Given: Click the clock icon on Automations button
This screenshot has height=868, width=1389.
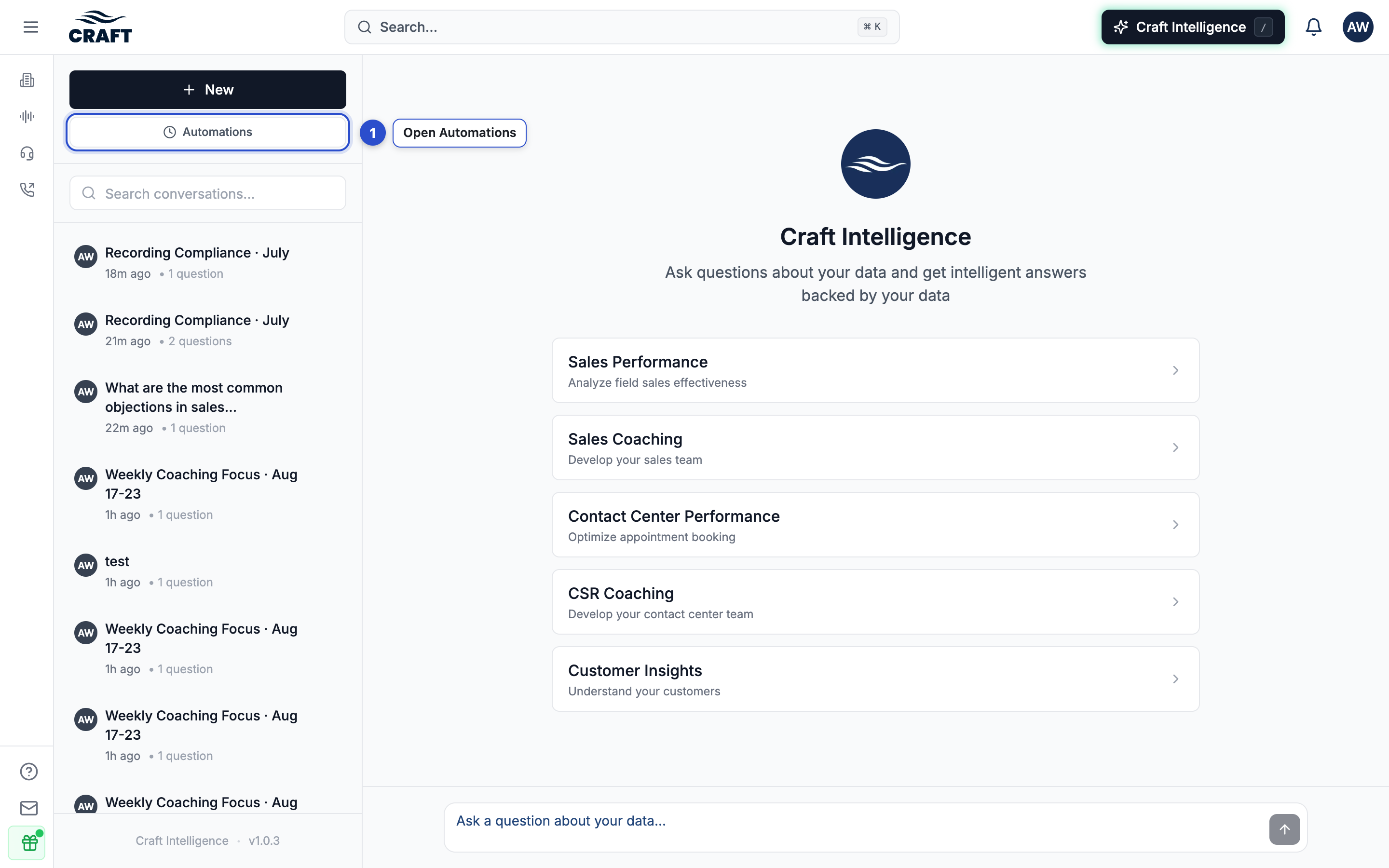Looking at the screenshot, I should coord(169,132).
